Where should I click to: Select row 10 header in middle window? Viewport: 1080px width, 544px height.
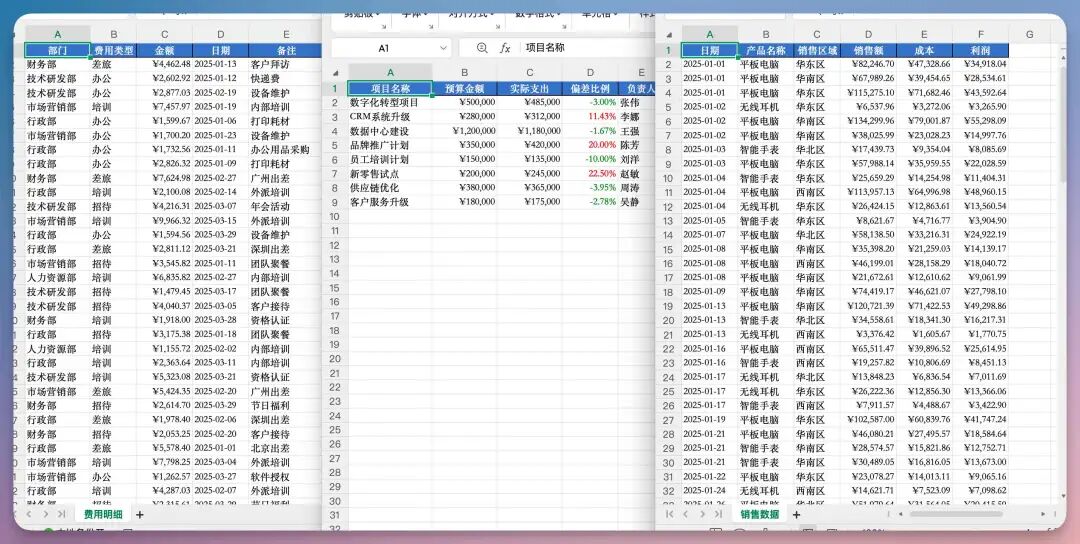pyautogui.click(x=335, y=217)
